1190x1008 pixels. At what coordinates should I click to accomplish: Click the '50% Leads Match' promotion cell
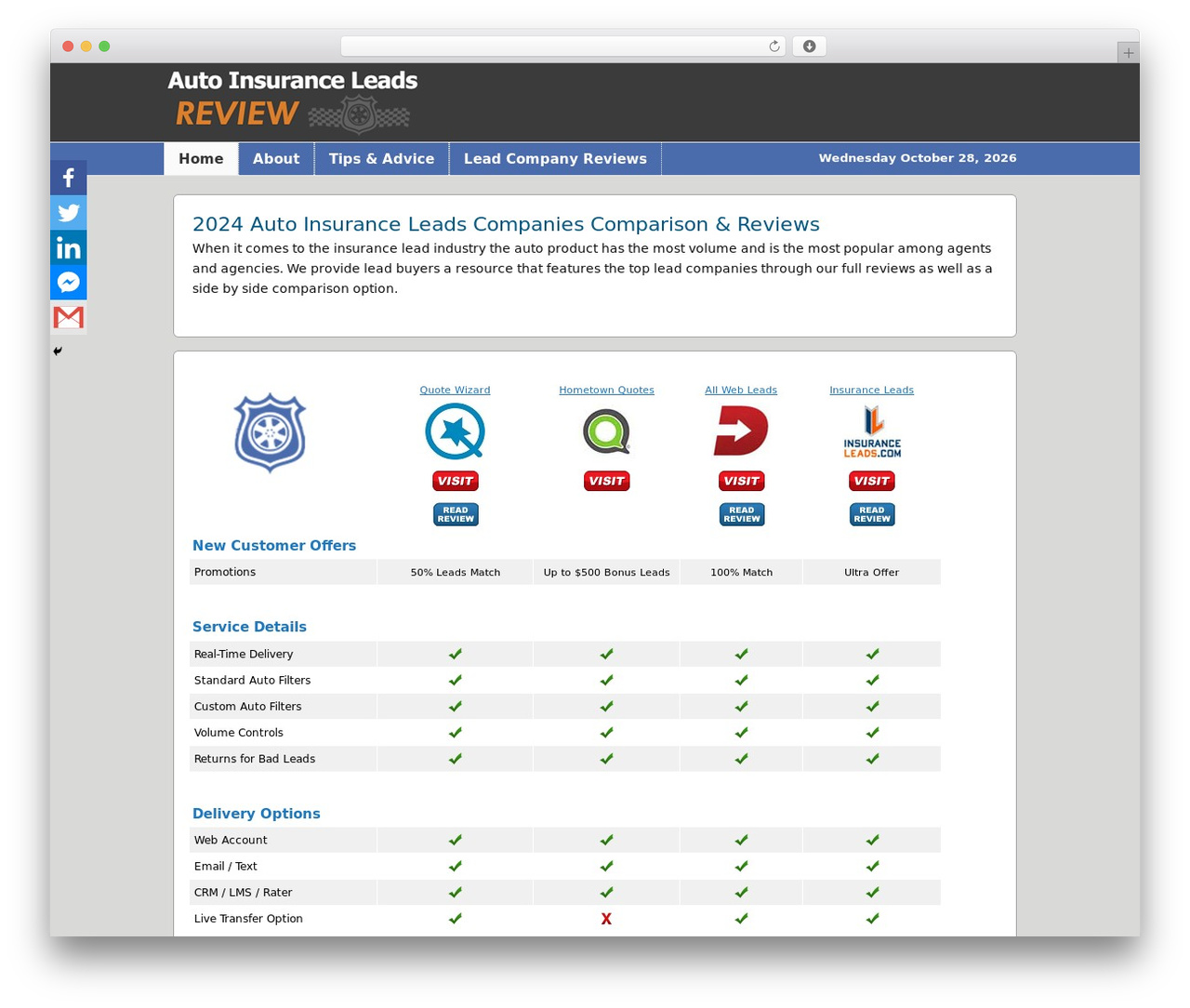[456, 572]
